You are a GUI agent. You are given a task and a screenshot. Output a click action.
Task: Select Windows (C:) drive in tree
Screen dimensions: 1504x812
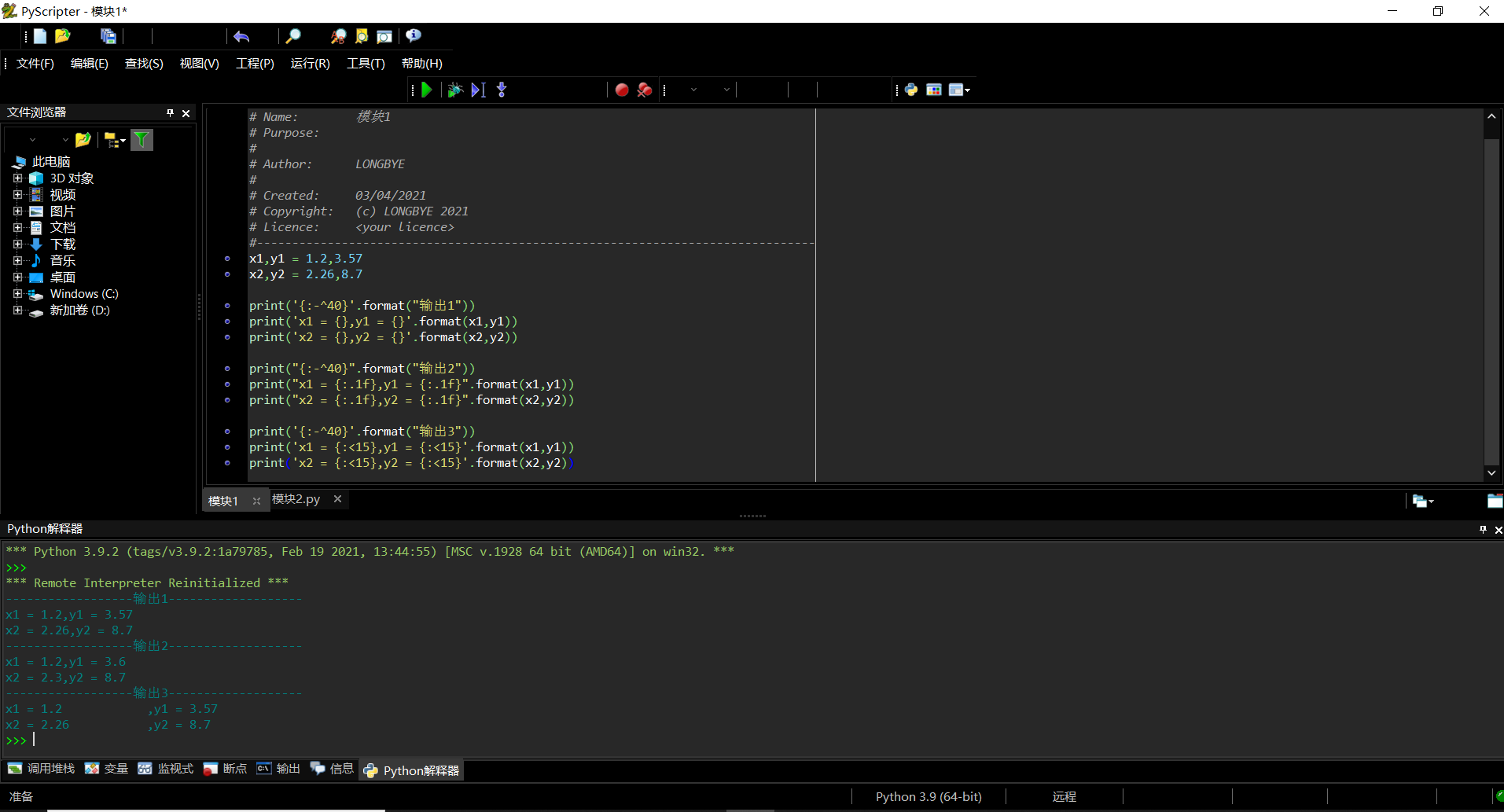coord(84,294)
